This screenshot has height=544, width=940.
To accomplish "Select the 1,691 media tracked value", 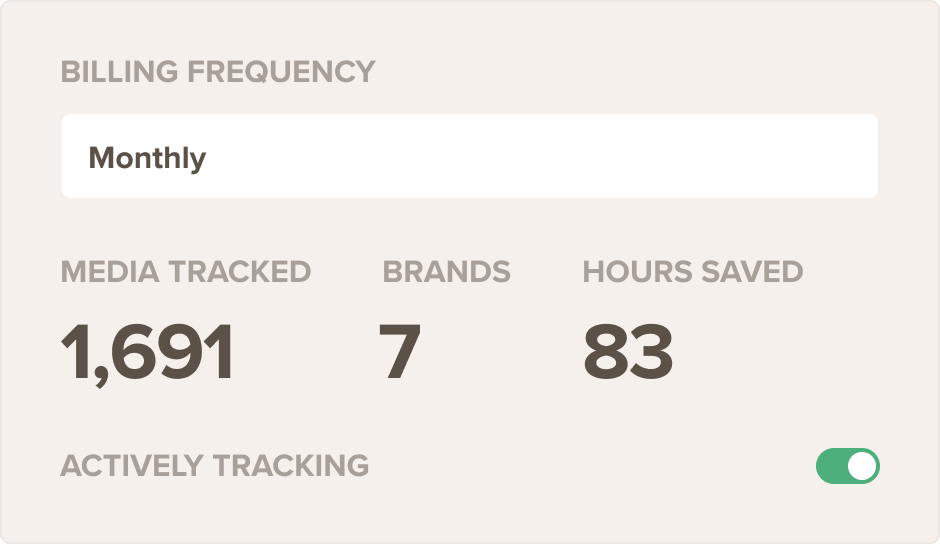I will (x=147, y=353).
